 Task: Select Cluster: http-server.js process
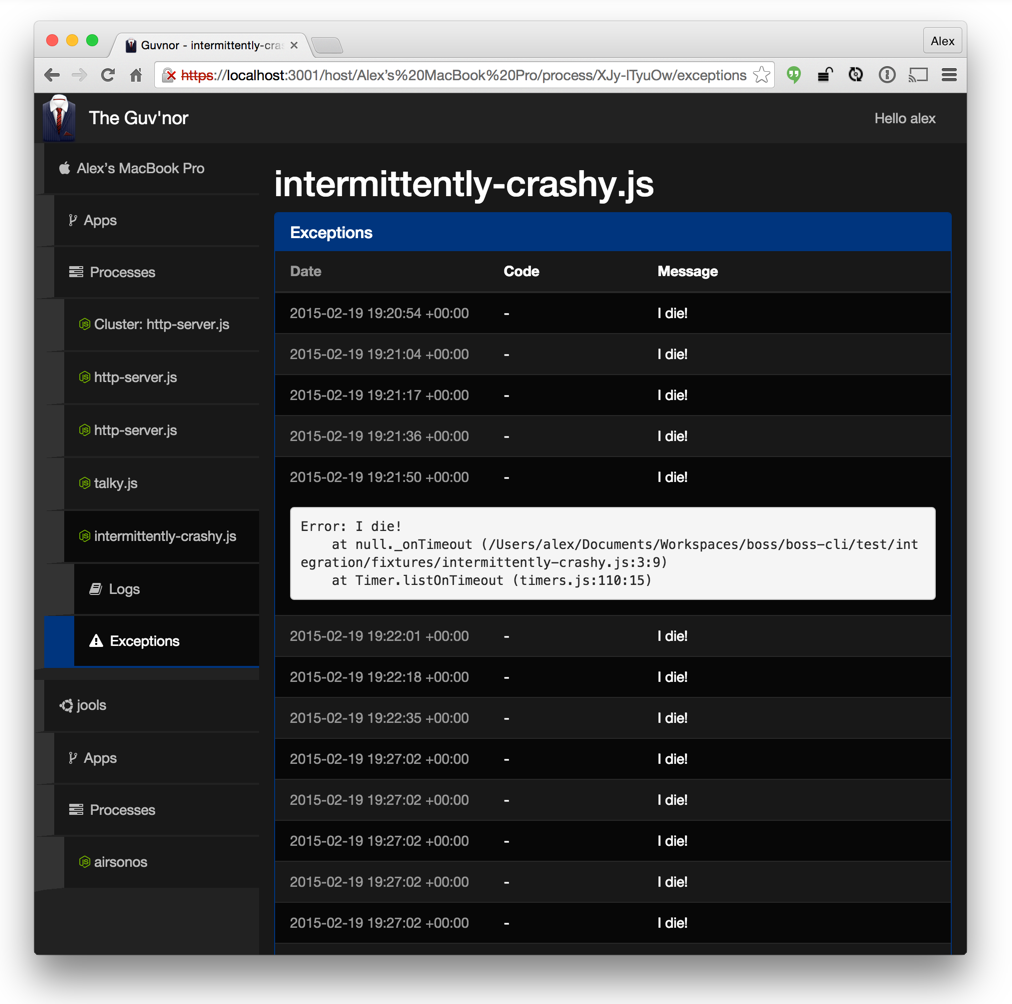pos(161,324)
